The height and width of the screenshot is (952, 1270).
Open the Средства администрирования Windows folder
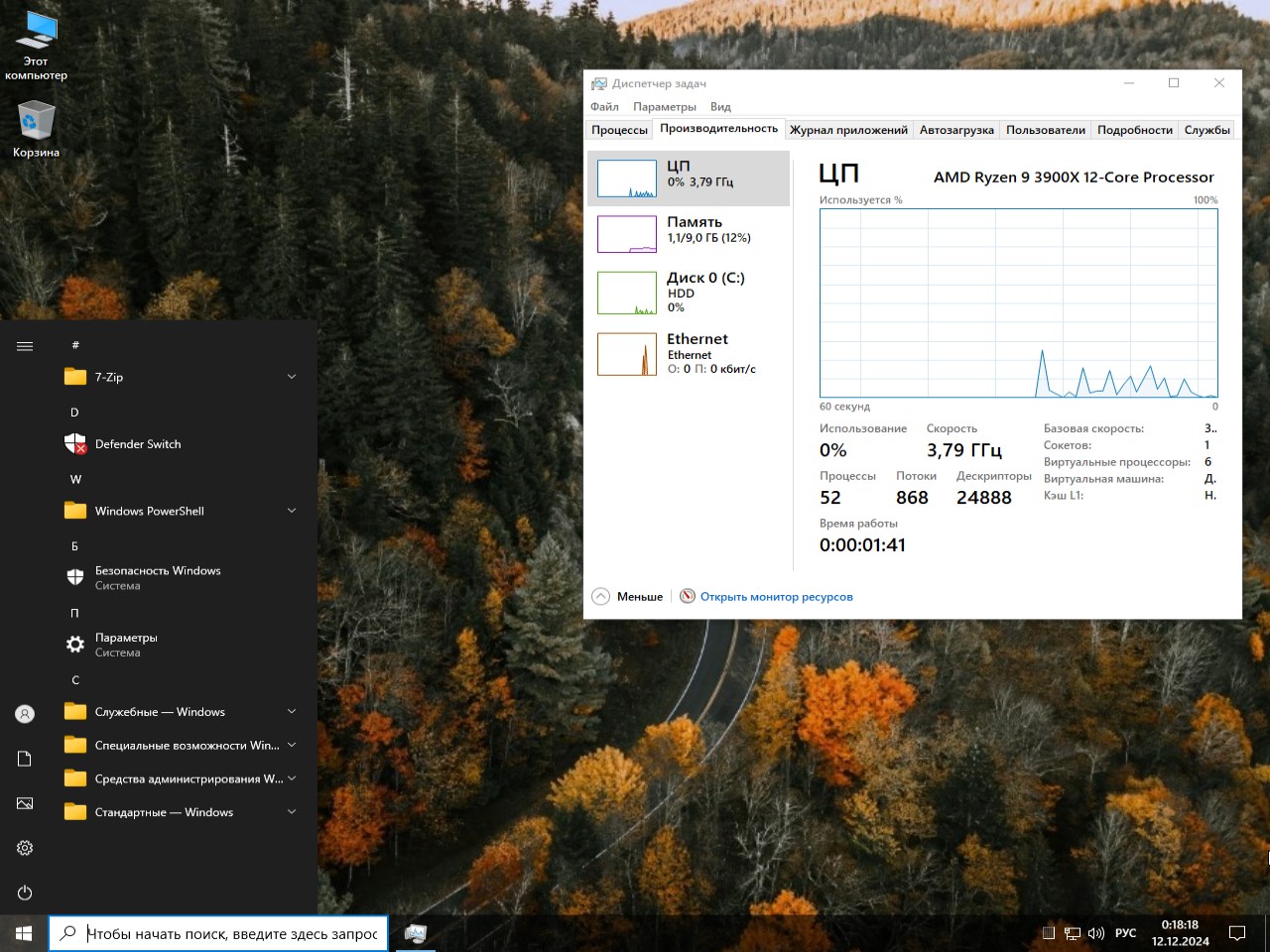pos(183,778)
